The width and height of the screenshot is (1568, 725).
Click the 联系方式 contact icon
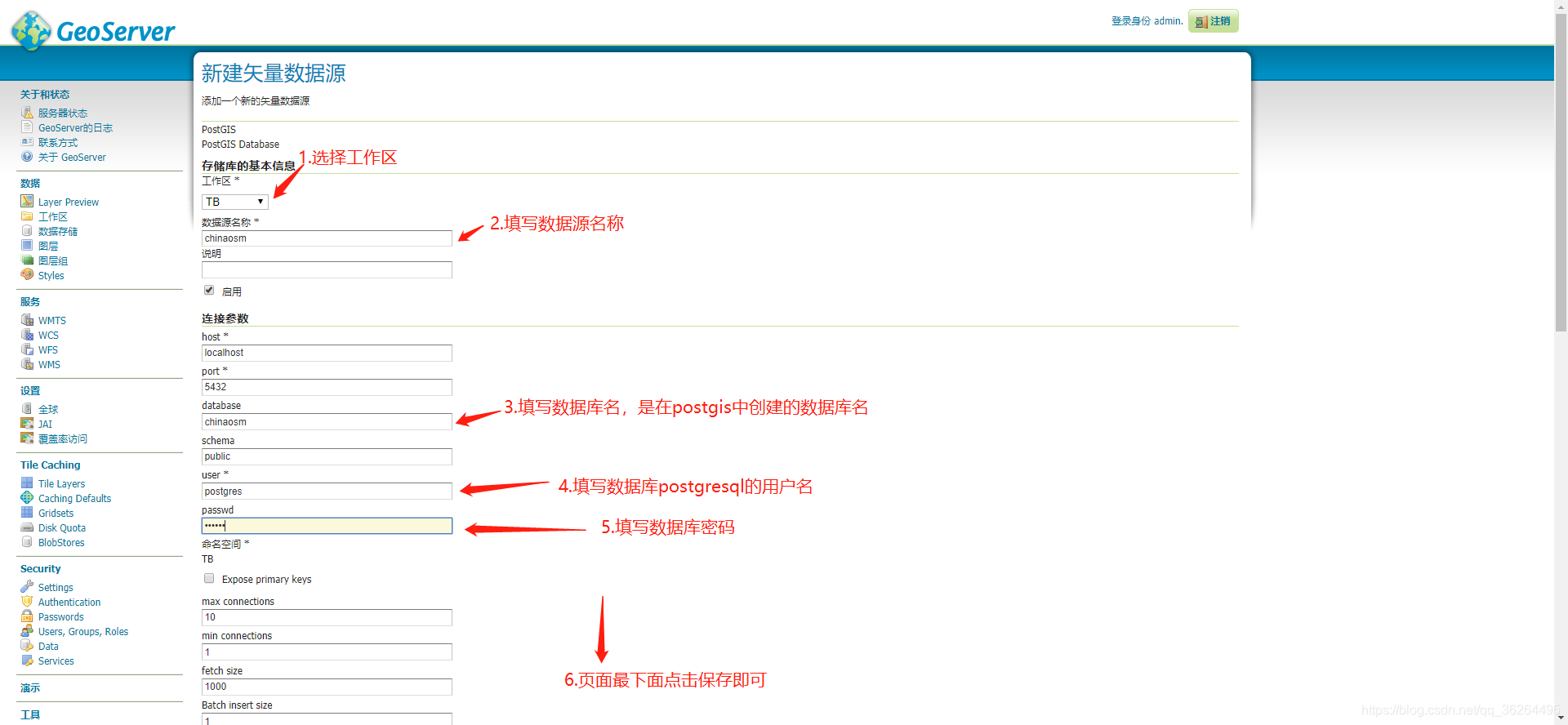pyautogui.click(x=27, y=142)
